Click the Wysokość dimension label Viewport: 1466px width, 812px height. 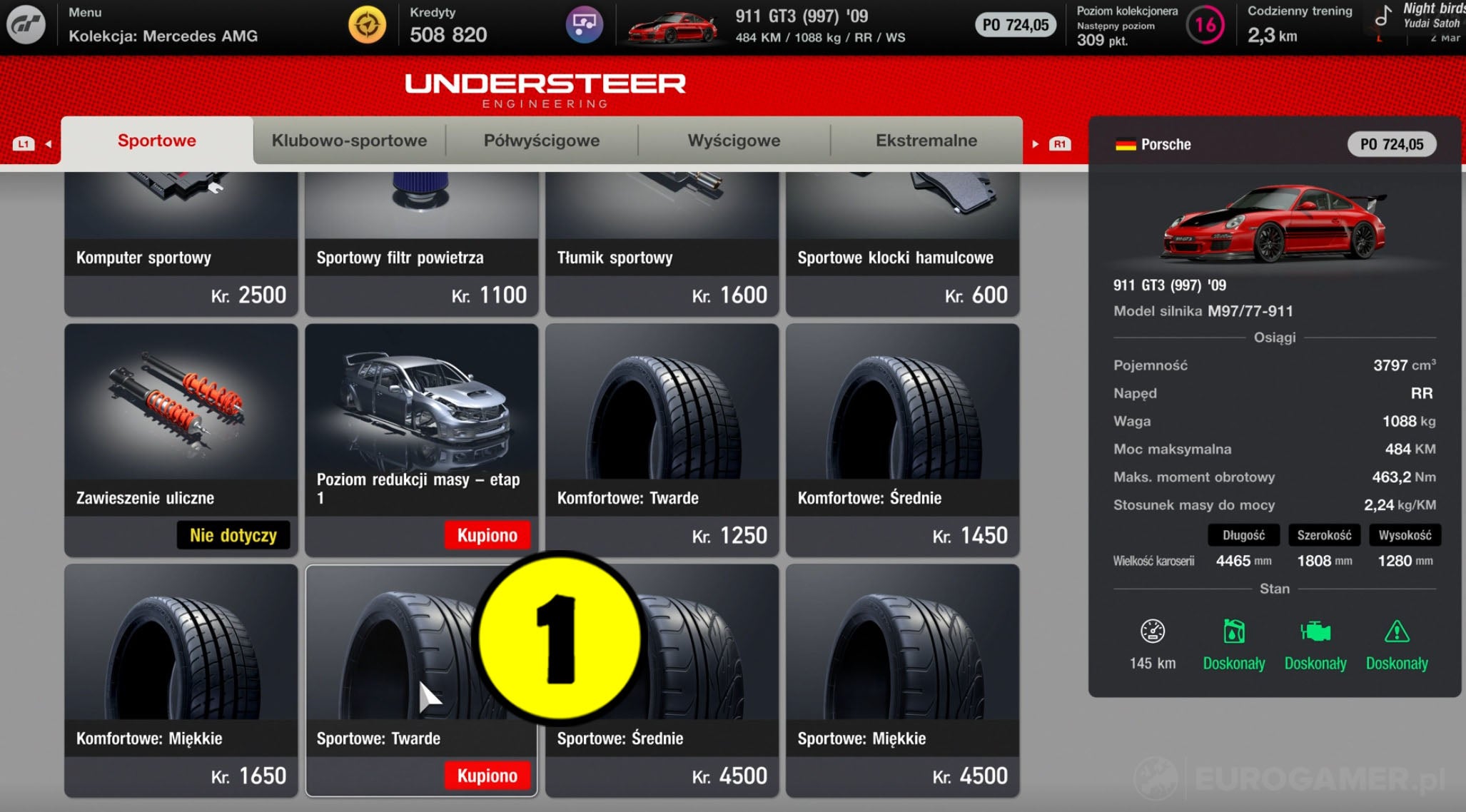coord(1405,535)
